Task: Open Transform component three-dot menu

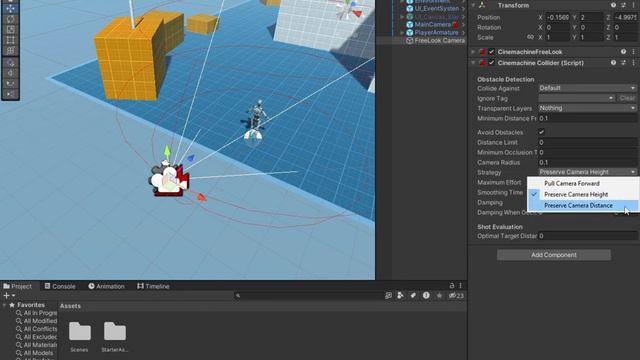Action: [x=633, y=5]
